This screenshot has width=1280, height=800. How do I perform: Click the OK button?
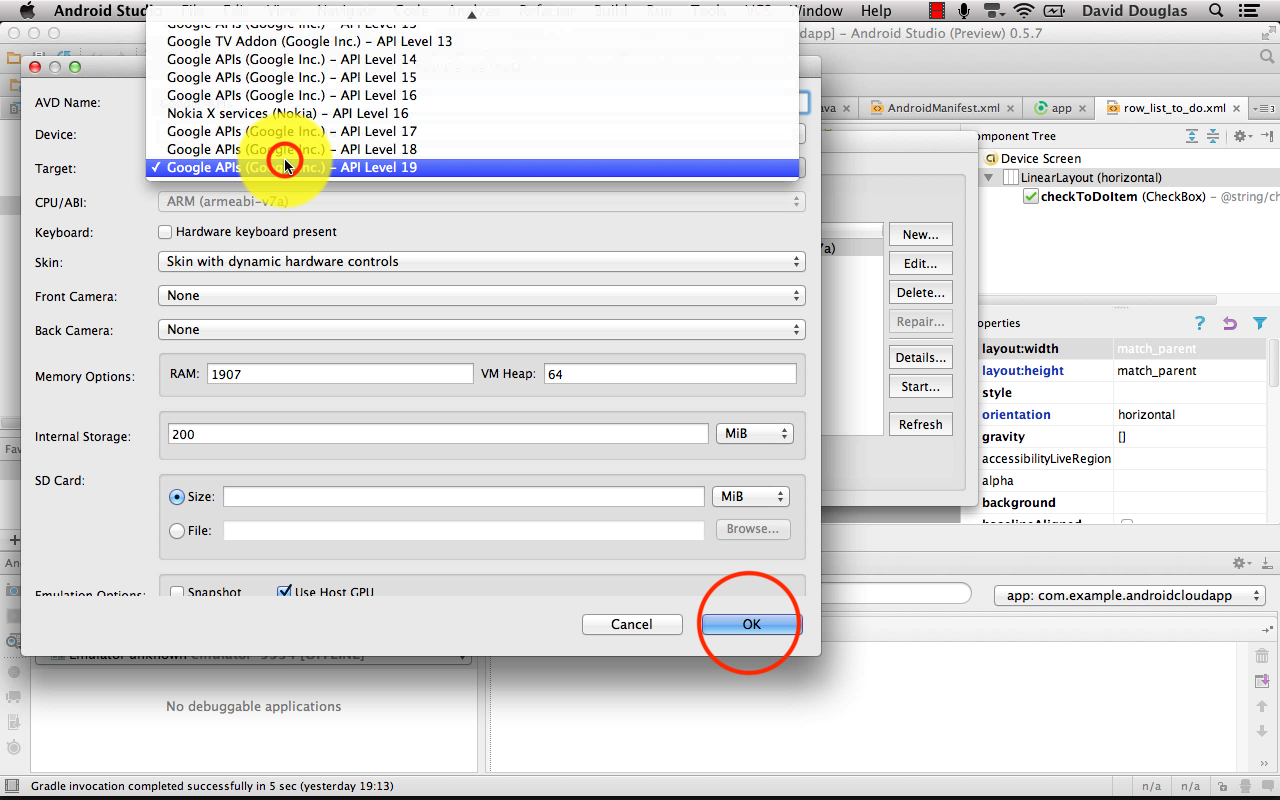coord(752,624)
